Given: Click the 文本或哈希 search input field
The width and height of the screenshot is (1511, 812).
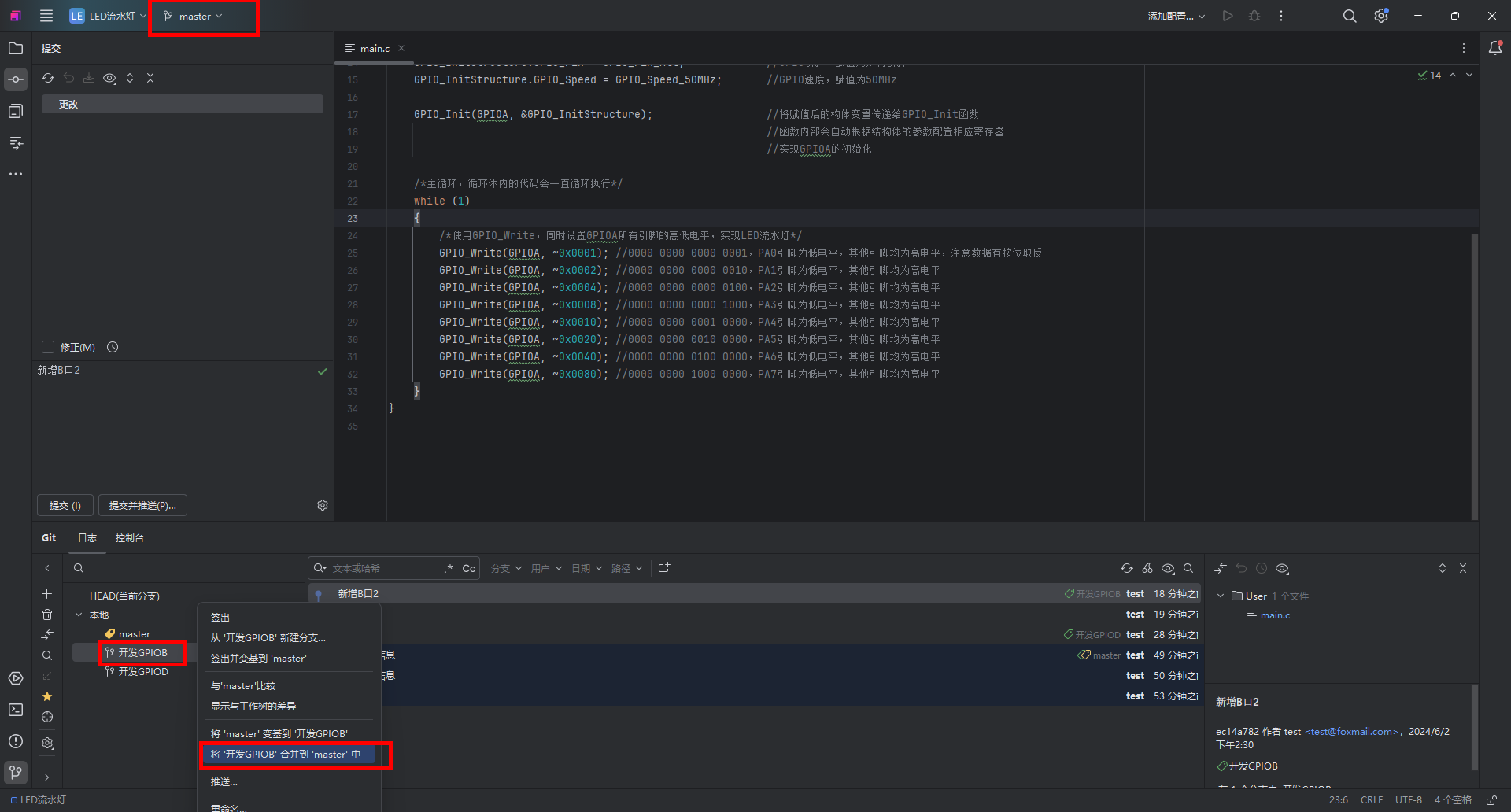Looking at the screenshot, I should (x=386, y=568).
